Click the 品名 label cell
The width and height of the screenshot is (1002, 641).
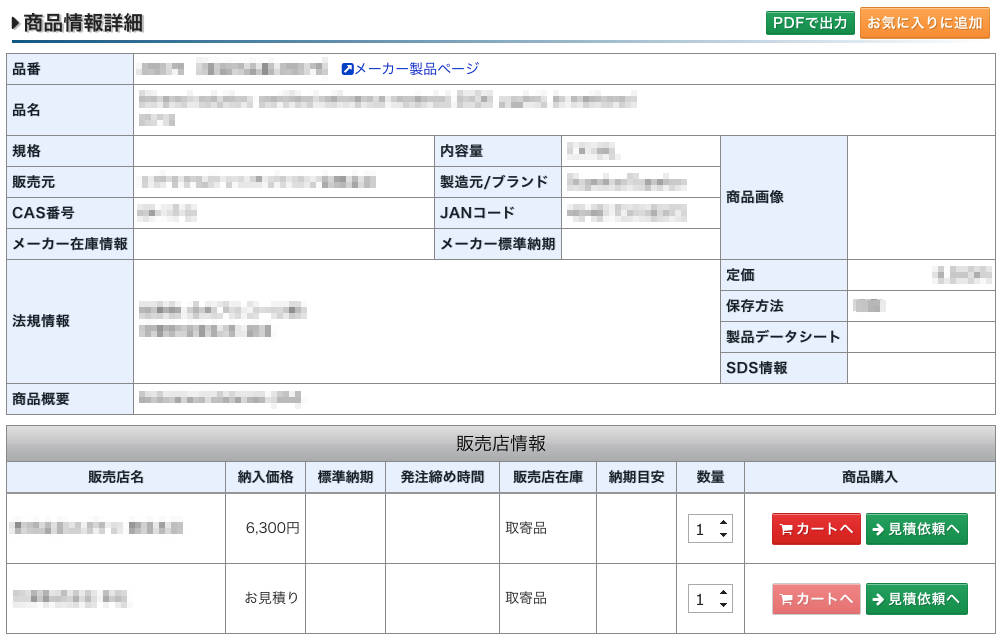(x=70, y=110)
